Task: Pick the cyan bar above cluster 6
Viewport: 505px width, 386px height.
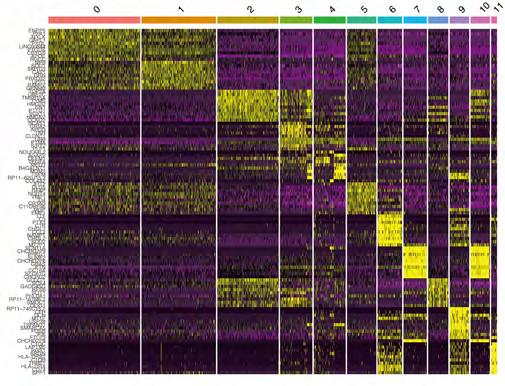Action: click(390, 20)
